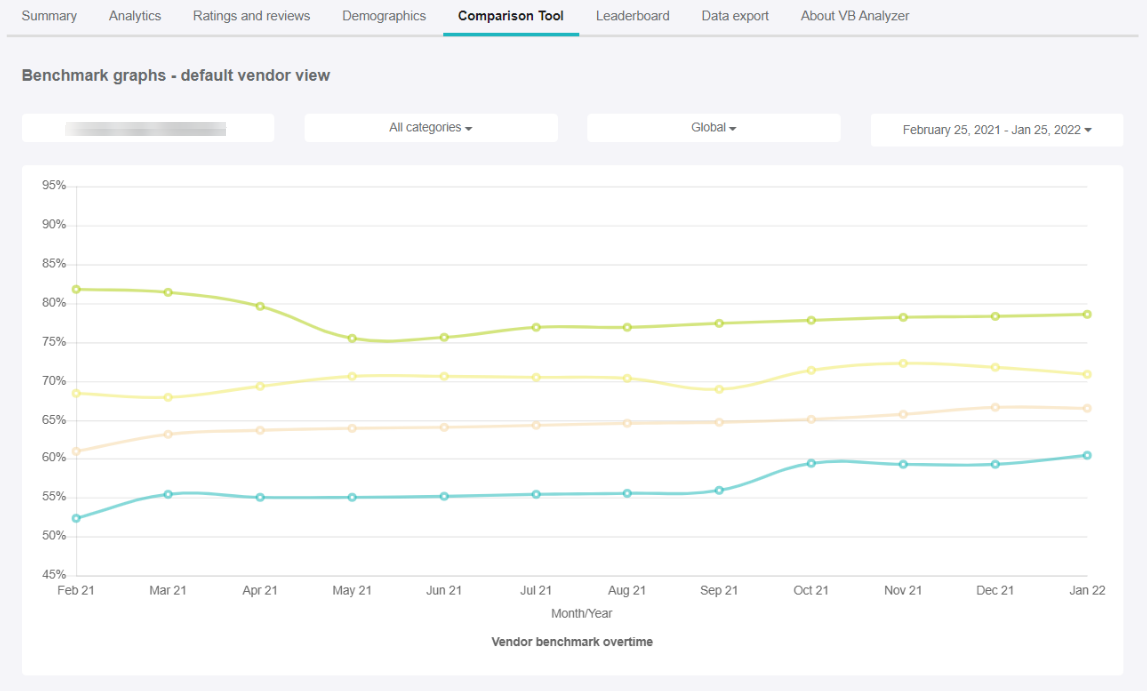Click teal line data point at Jan 22
The image size is (1147, 691).
coord(1087,455)
